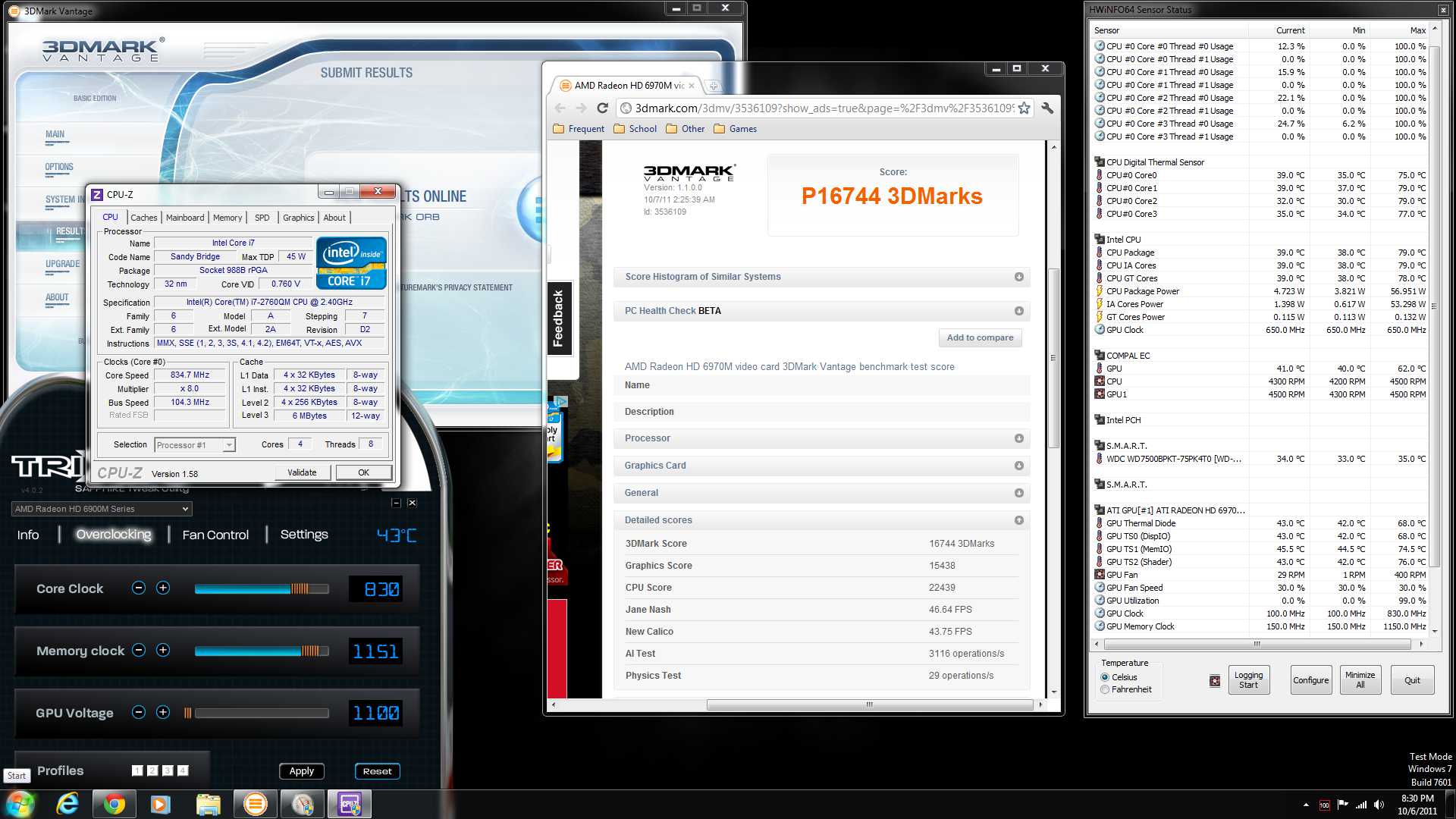Viewport: 1456px width, 819px height.
Task: Increase Core Clock with plus button
Action: 163,588
